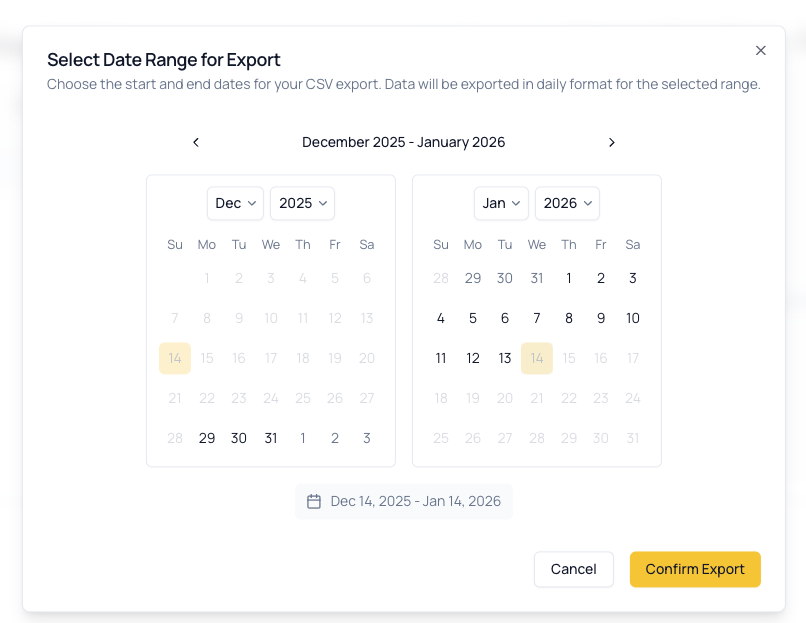Open the Dec month dropdown

[x=235, y=203]
